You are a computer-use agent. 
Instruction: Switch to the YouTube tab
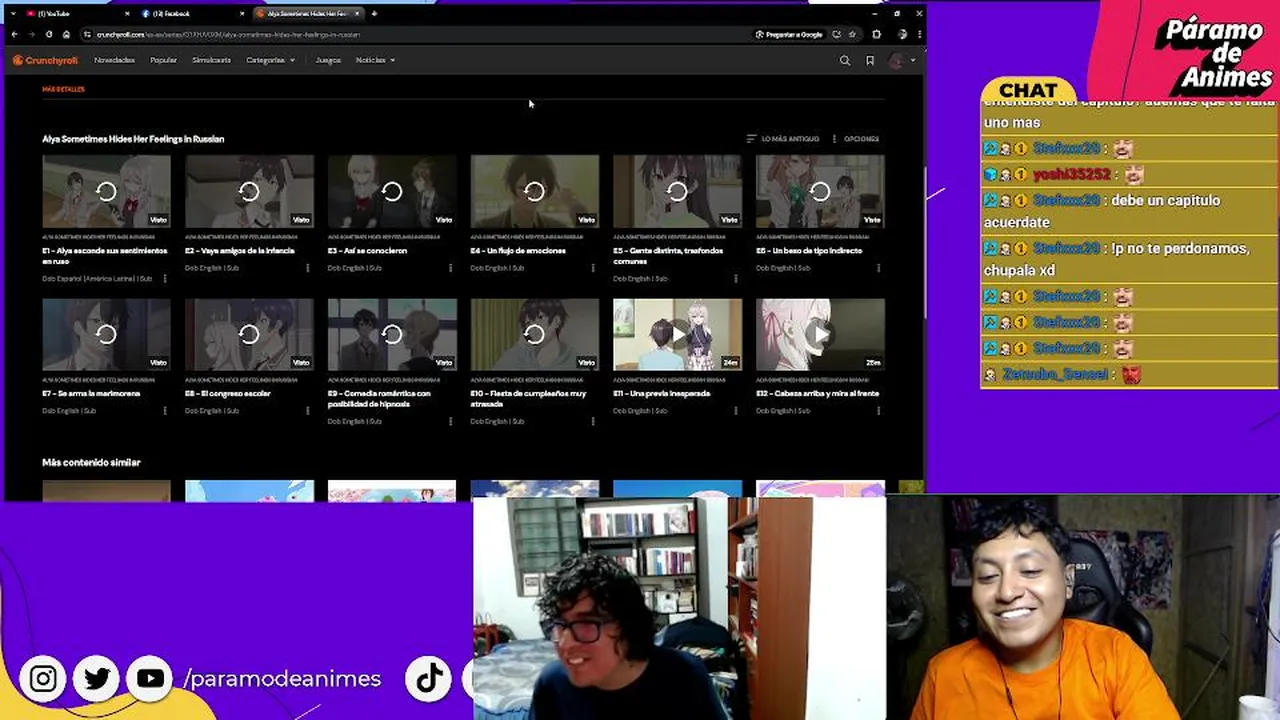pos(75,14)
